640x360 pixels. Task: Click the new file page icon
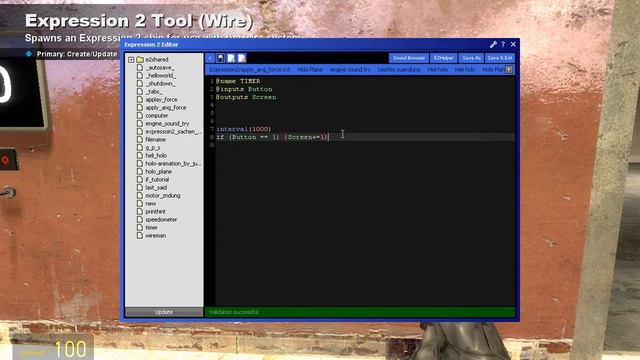(x=231, y=58)
